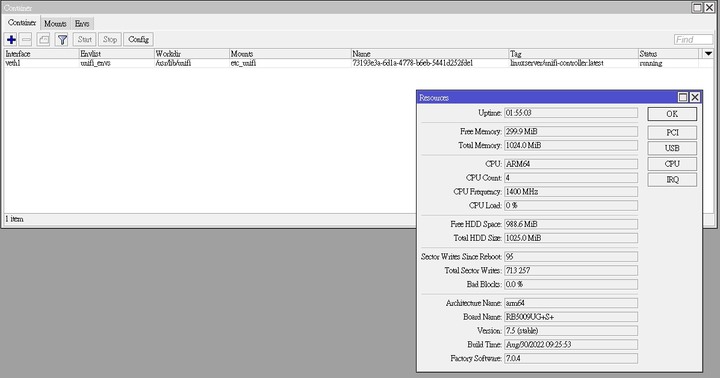Switch to the Container tab

[22, 23]
